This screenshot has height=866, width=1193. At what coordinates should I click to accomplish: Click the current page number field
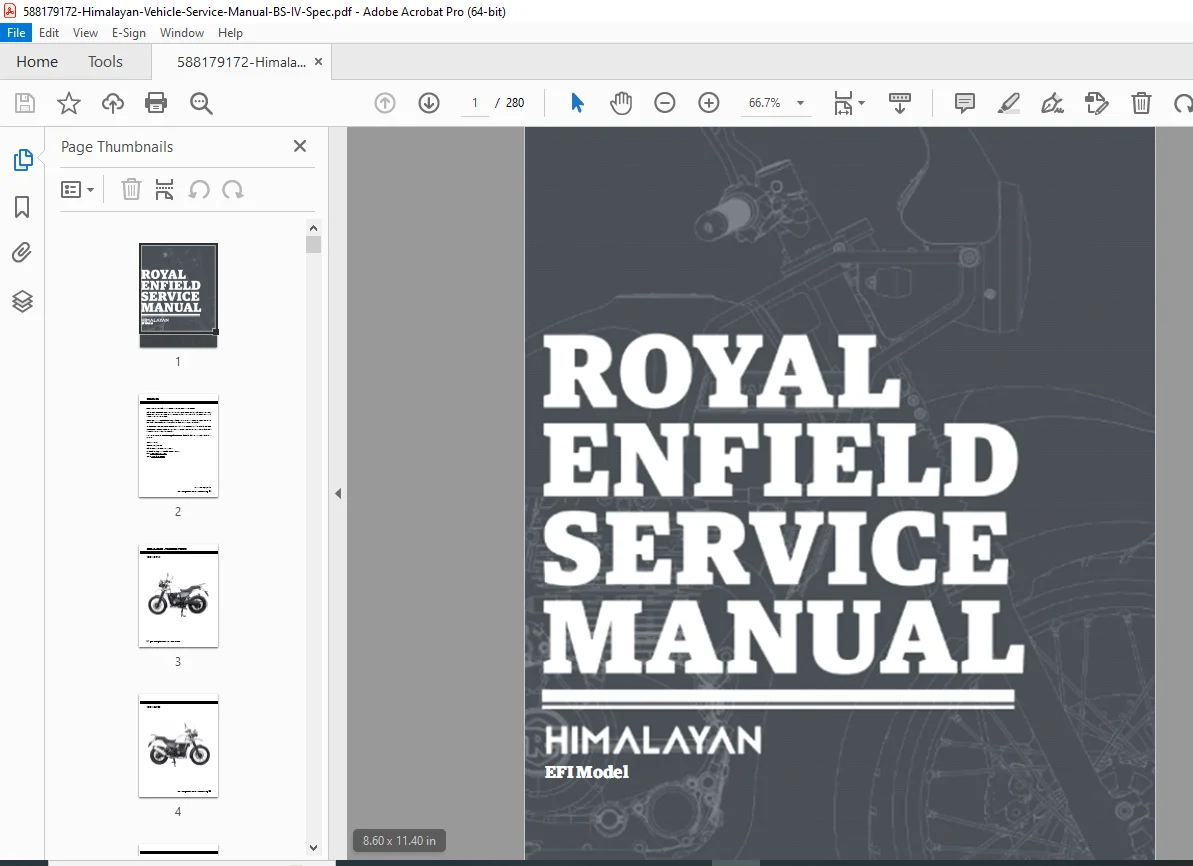475,103
